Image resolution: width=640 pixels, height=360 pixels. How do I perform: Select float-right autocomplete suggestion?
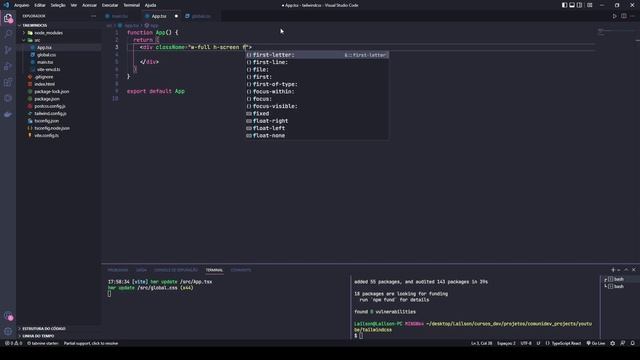(317, 121)
